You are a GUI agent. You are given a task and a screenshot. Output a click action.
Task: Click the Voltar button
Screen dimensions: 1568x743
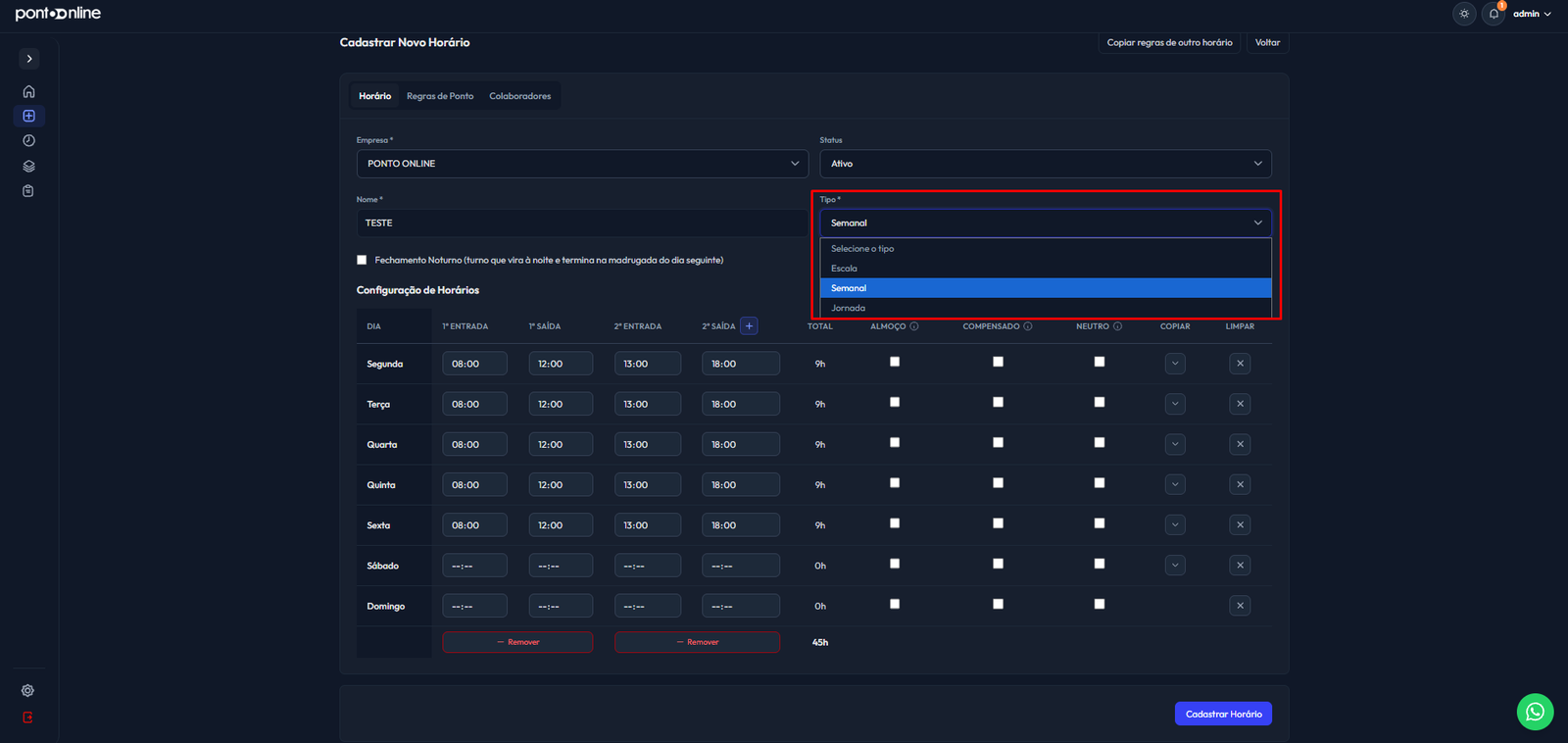pos(1267,42)
